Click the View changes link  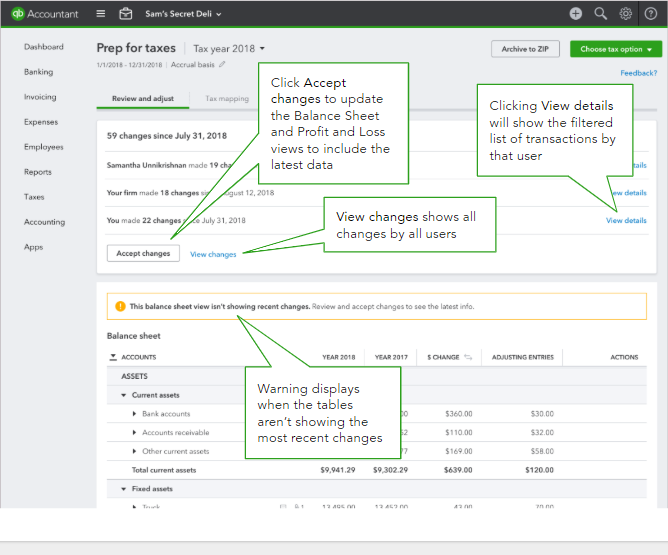(213, 254)
